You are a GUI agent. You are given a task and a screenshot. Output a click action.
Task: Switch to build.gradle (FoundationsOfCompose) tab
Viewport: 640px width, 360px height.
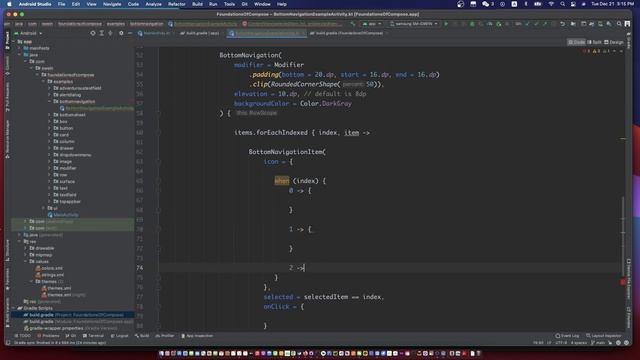pyautogui.click(x=347, y=33)
